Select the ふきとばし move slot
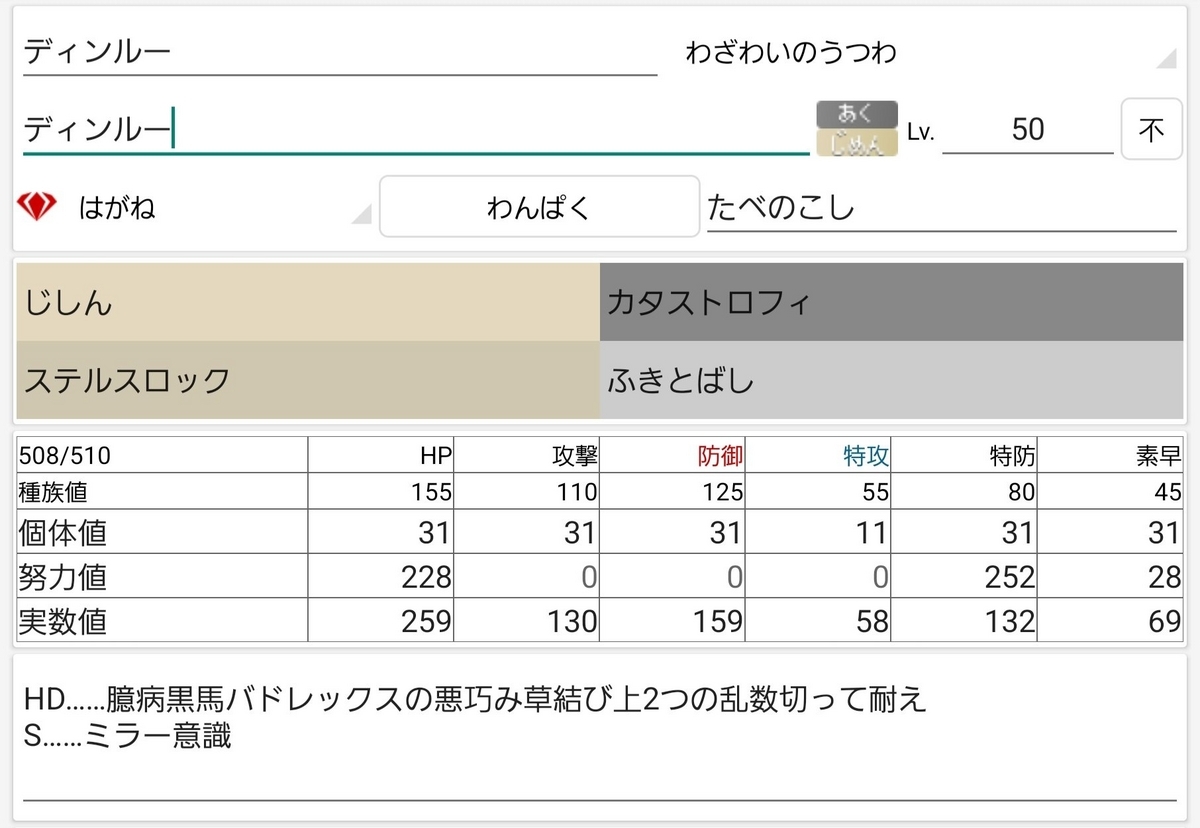1200x828 pixels. (x=891, y=380)
